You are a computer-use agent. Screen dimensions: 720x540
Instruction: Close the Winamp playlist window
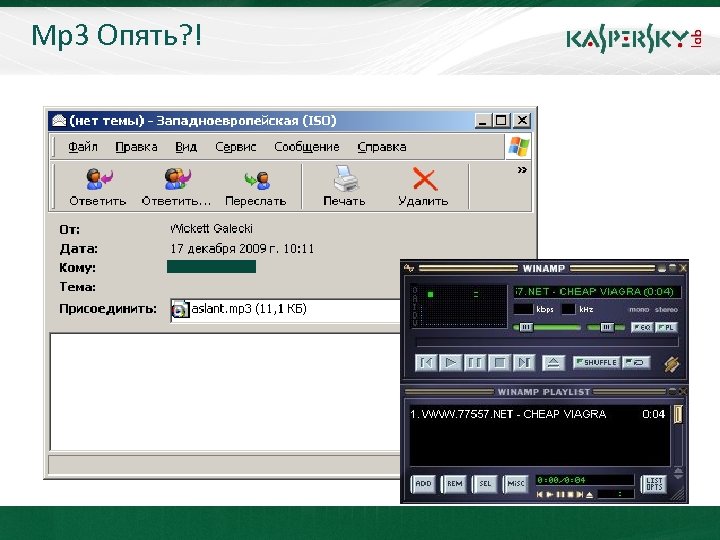pyautogui.click(x=683, y=392)
